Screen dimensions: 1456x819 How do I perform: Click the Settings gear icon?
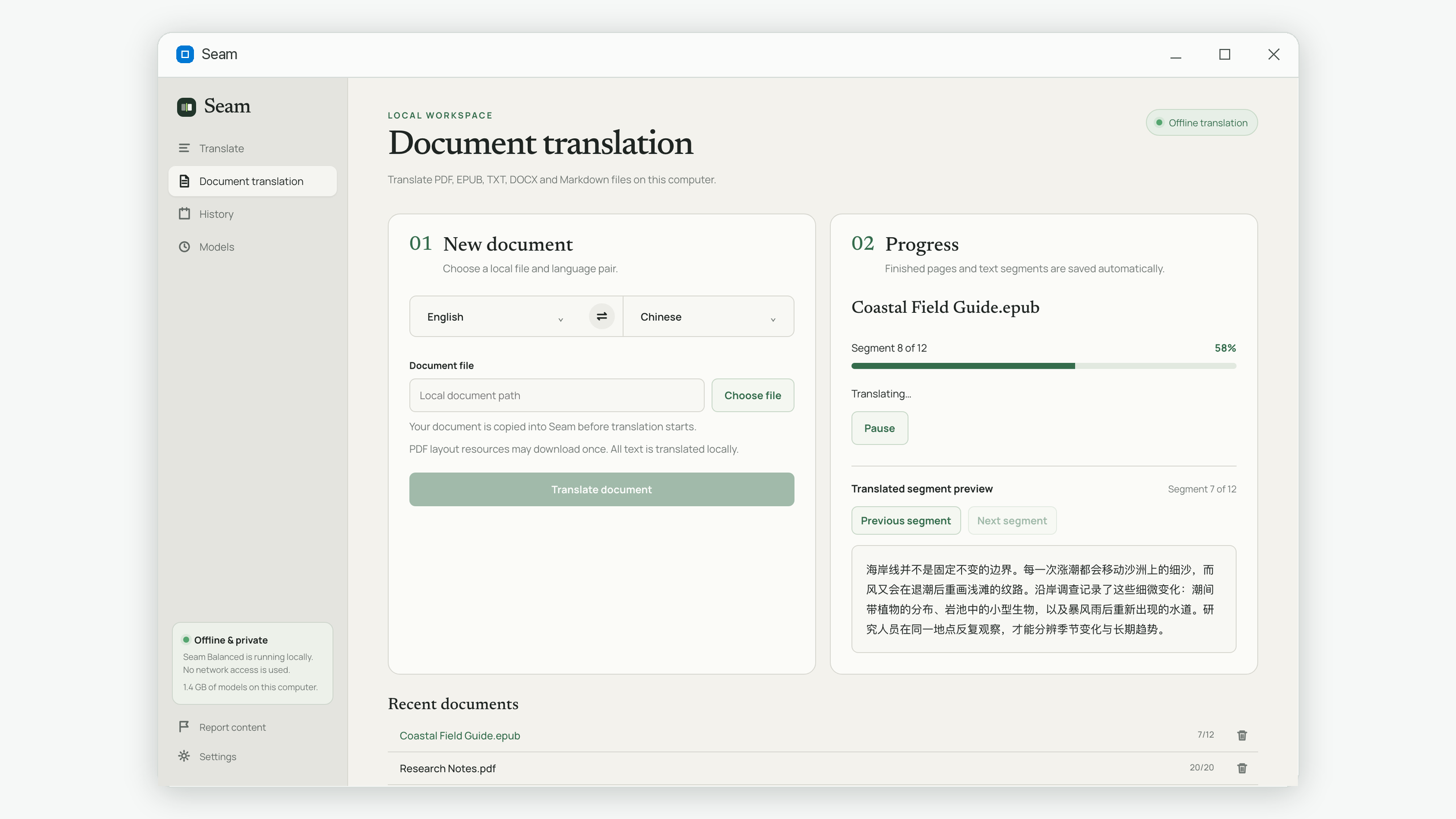coord(184,756)
